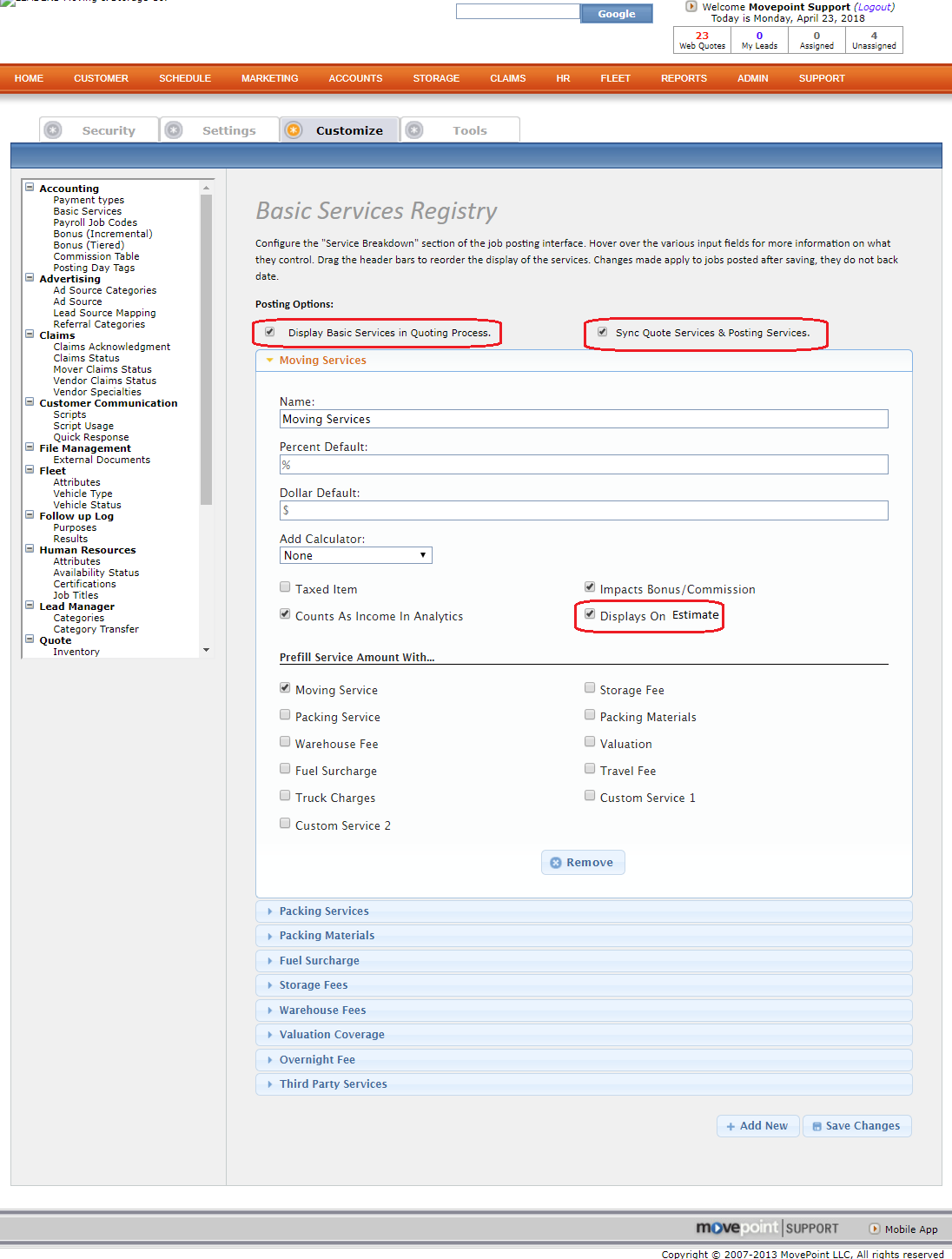
Task: Open the REPORTS menu
Action: click(684, 78)
